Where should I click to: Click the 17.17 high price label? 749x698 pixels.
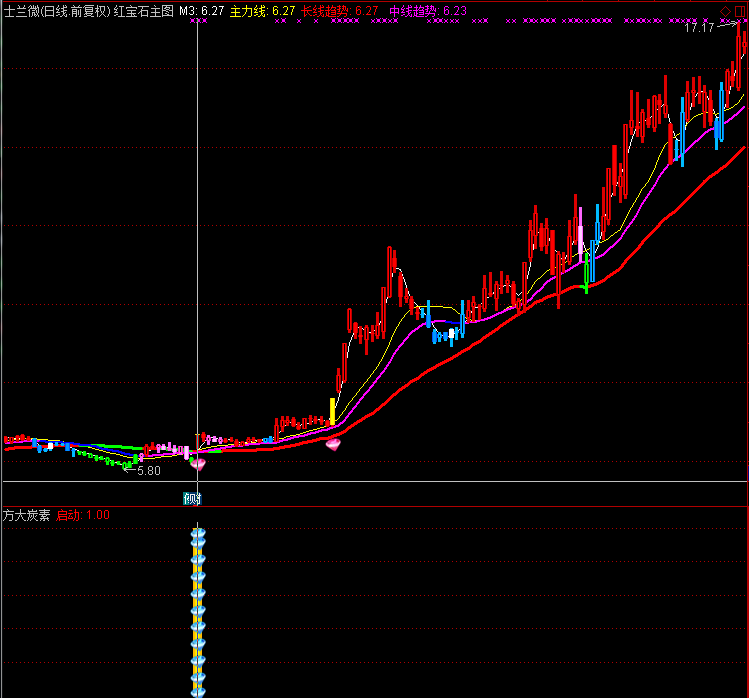point(699,27)
